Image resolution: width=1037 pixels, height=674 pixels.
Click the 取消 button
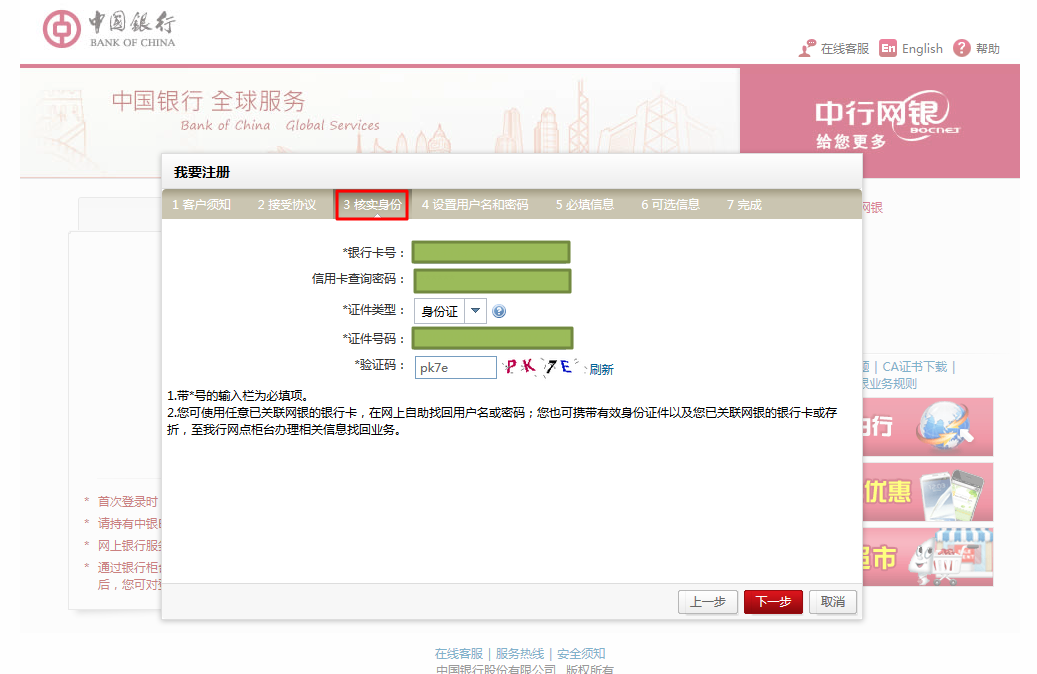(833, 602)
